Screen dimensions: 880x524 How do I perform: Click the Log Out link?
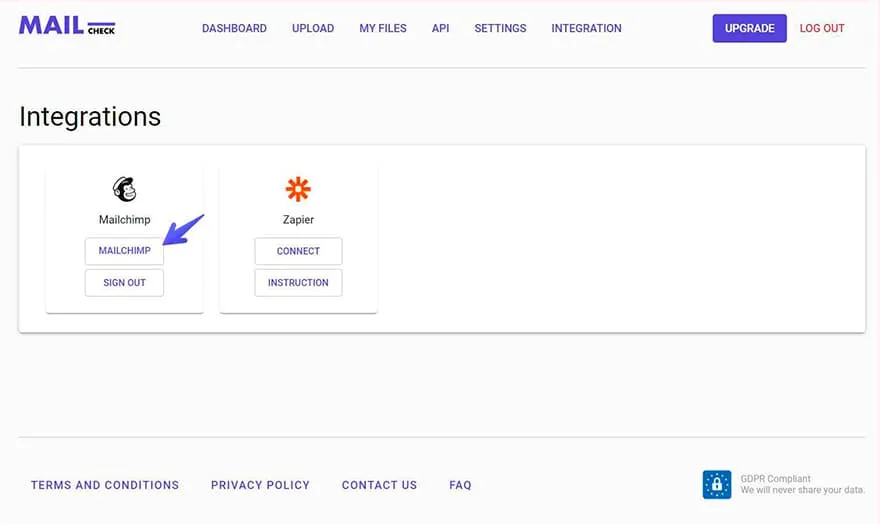pyautogui.click(x=822, y=28)
